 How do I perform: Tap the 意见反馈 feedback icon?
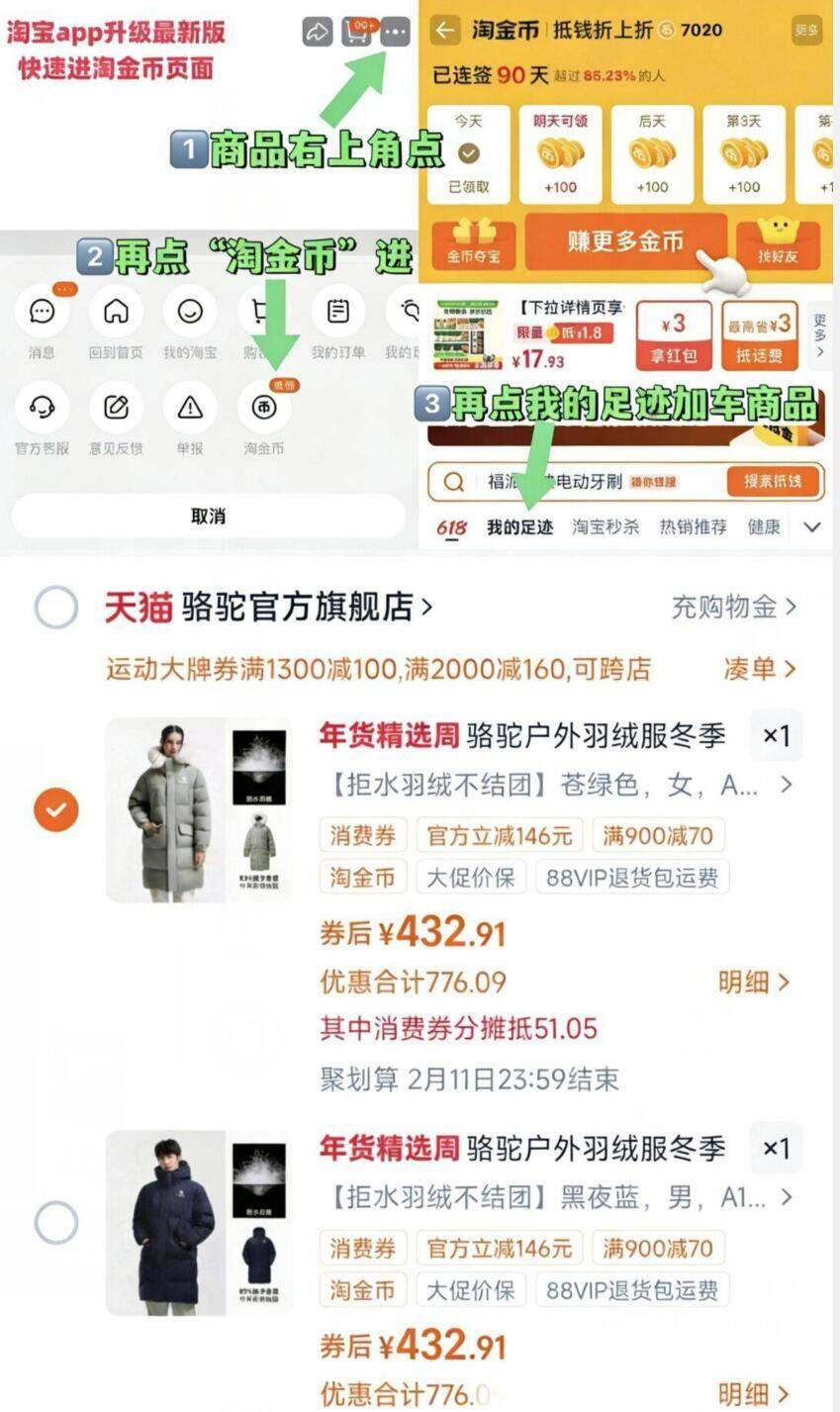click(x=116, y=408)
